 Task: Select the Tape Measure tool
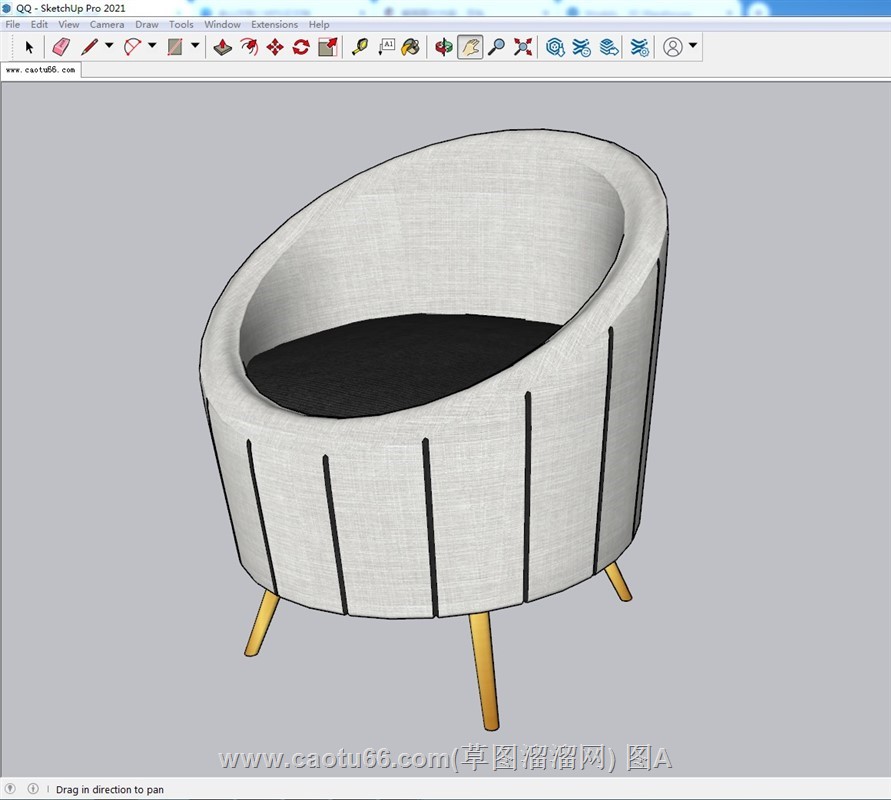point(360,47)
